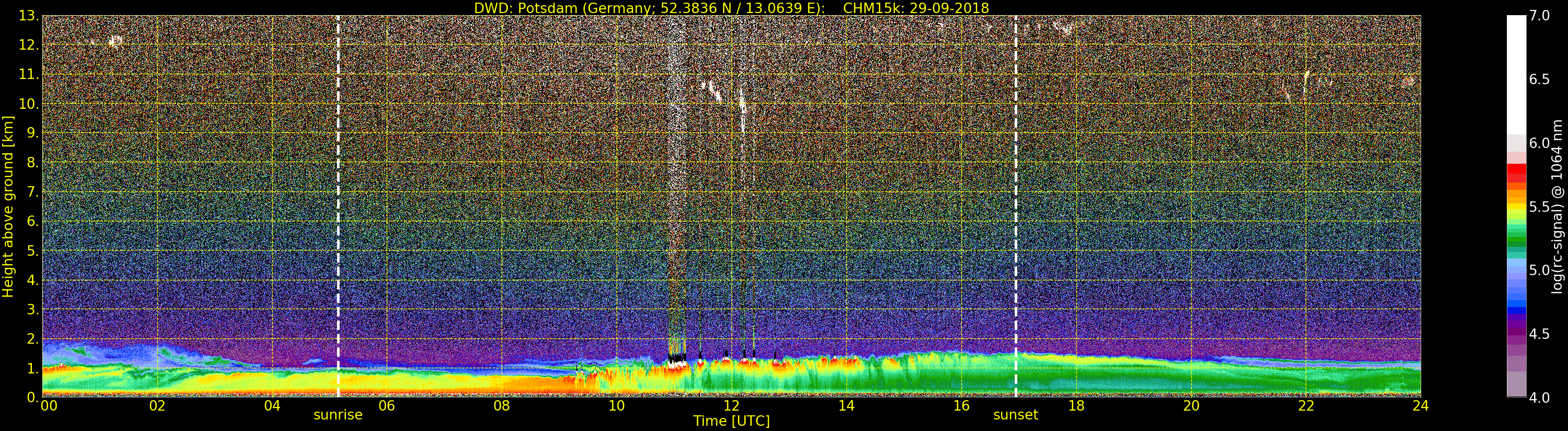Click time-axis tick label '06'
1568x431 pixels.
pos(387,406)
